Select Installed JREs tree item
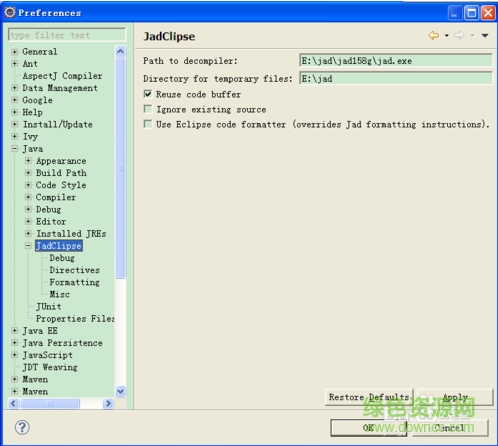The height and width of the screenshot is (446, 498). [x=71, y=233]
